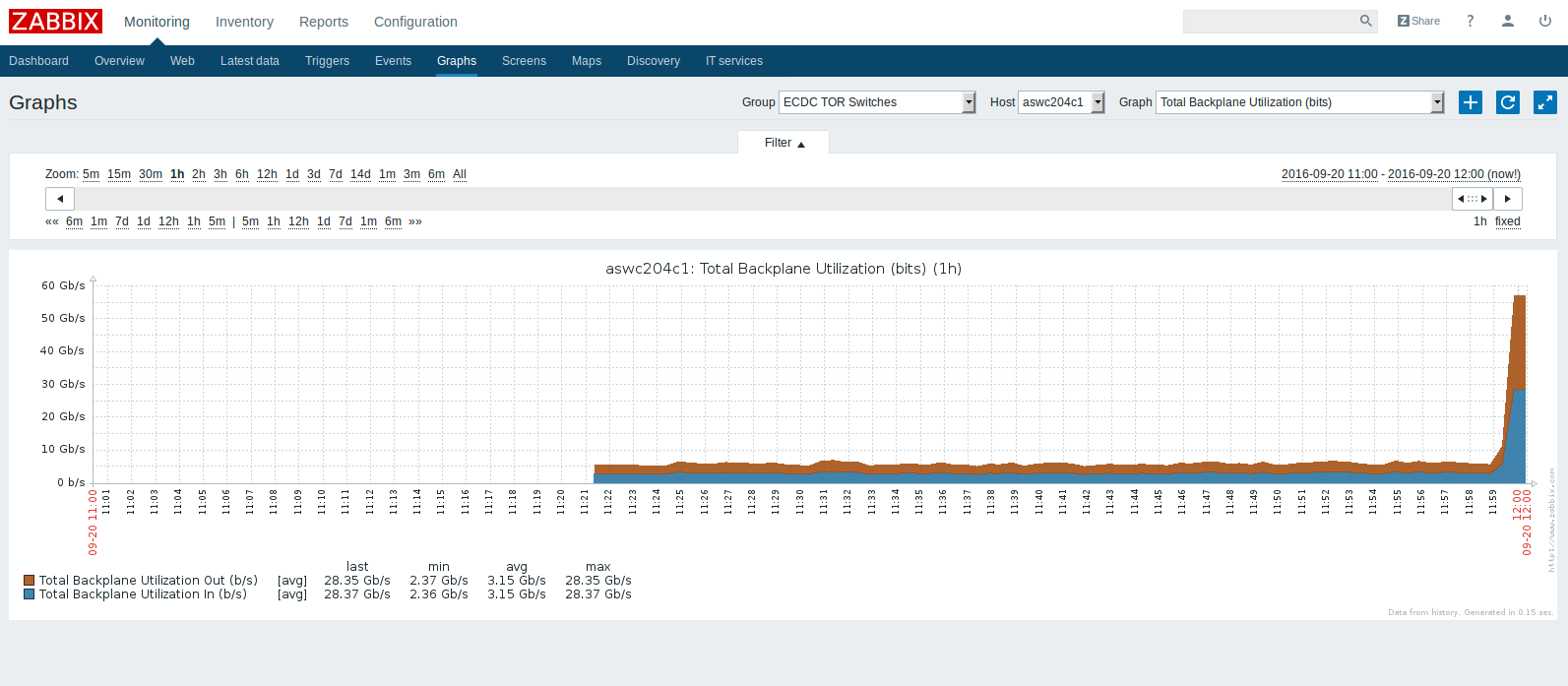Click the Zabbix logo
Viewport: 1568px width, 686px height.
(55, 21)
